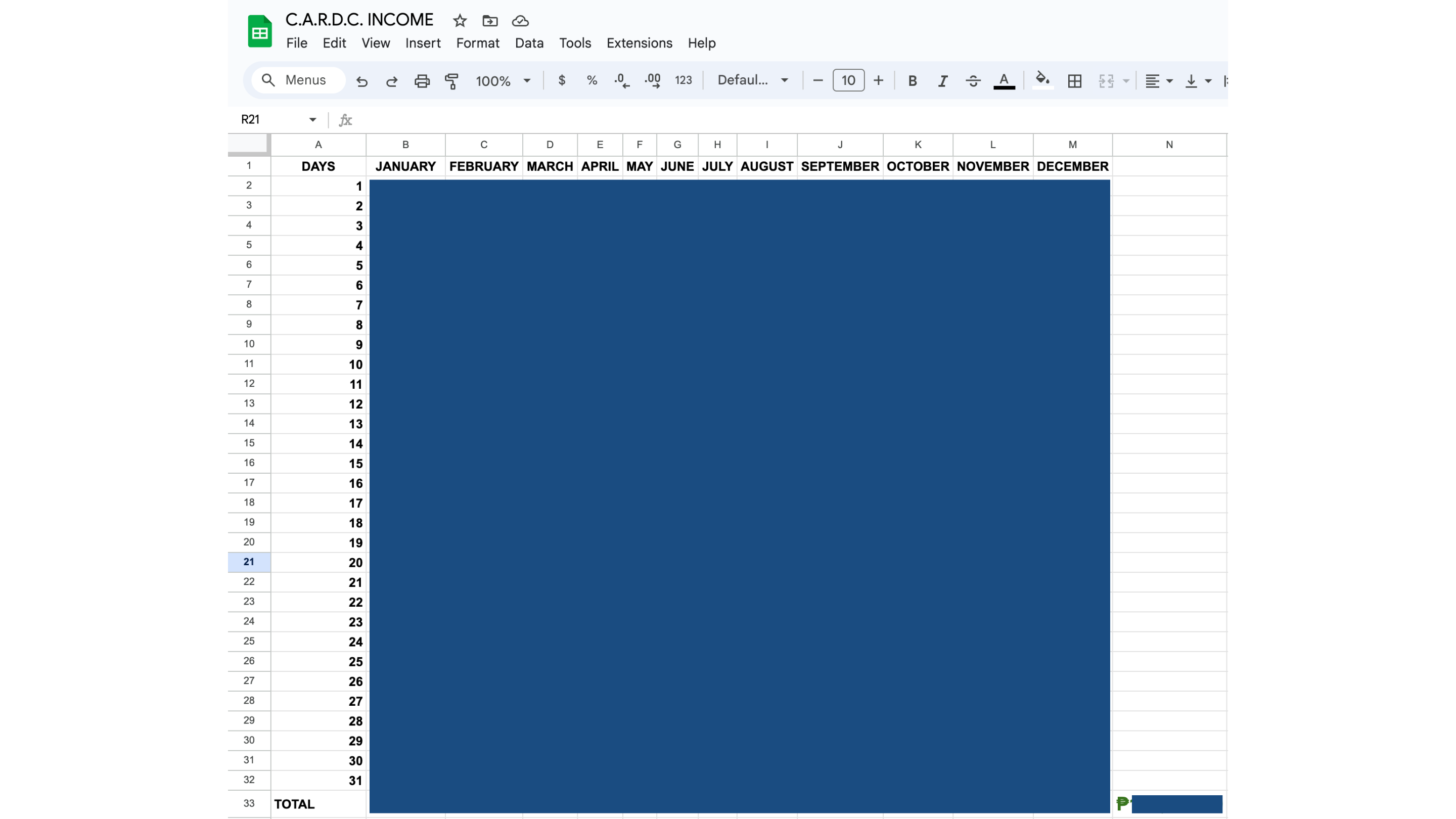
Task: Check the cloud save status icon
Action: tap(520, 21)
